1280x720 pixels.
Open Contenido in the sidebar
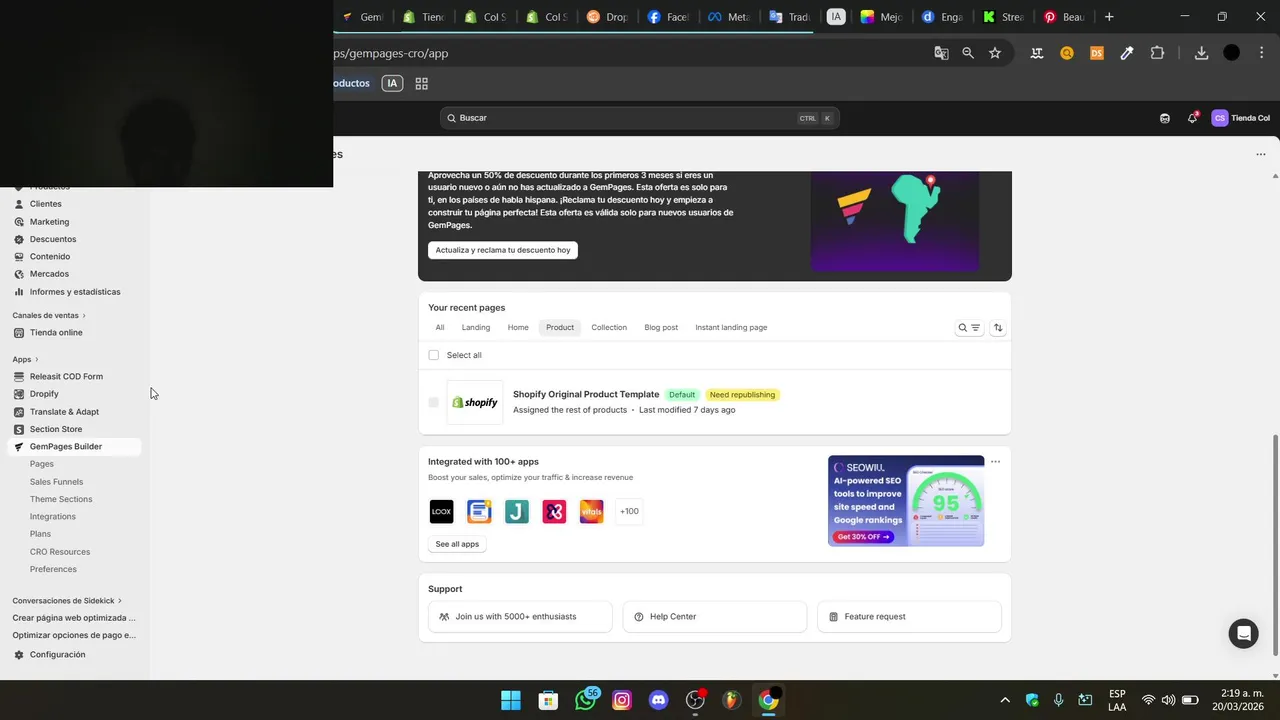[x=50, y=257]
